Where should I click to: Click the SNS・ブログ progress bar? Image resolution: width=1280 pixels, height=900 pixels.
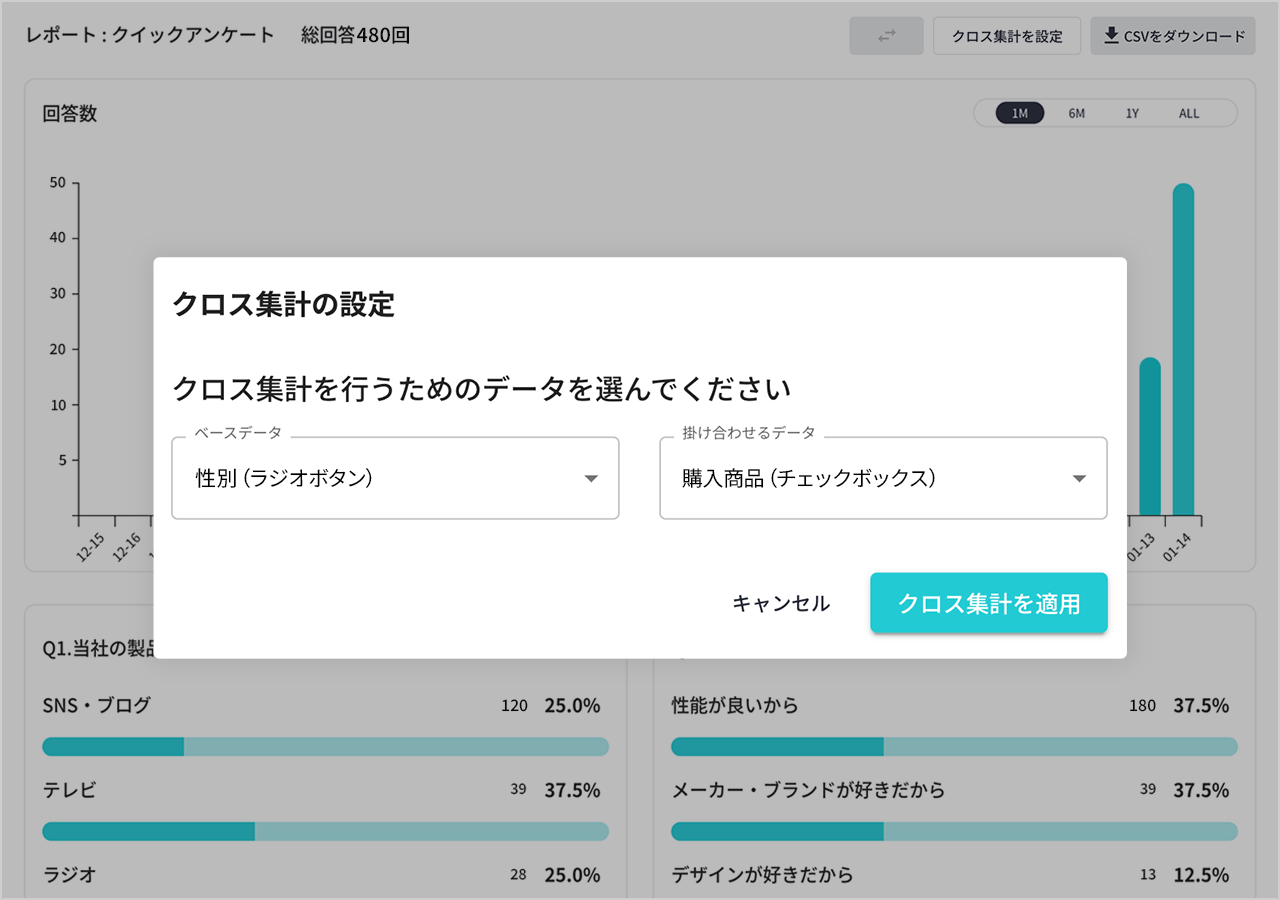click(325, 746)
